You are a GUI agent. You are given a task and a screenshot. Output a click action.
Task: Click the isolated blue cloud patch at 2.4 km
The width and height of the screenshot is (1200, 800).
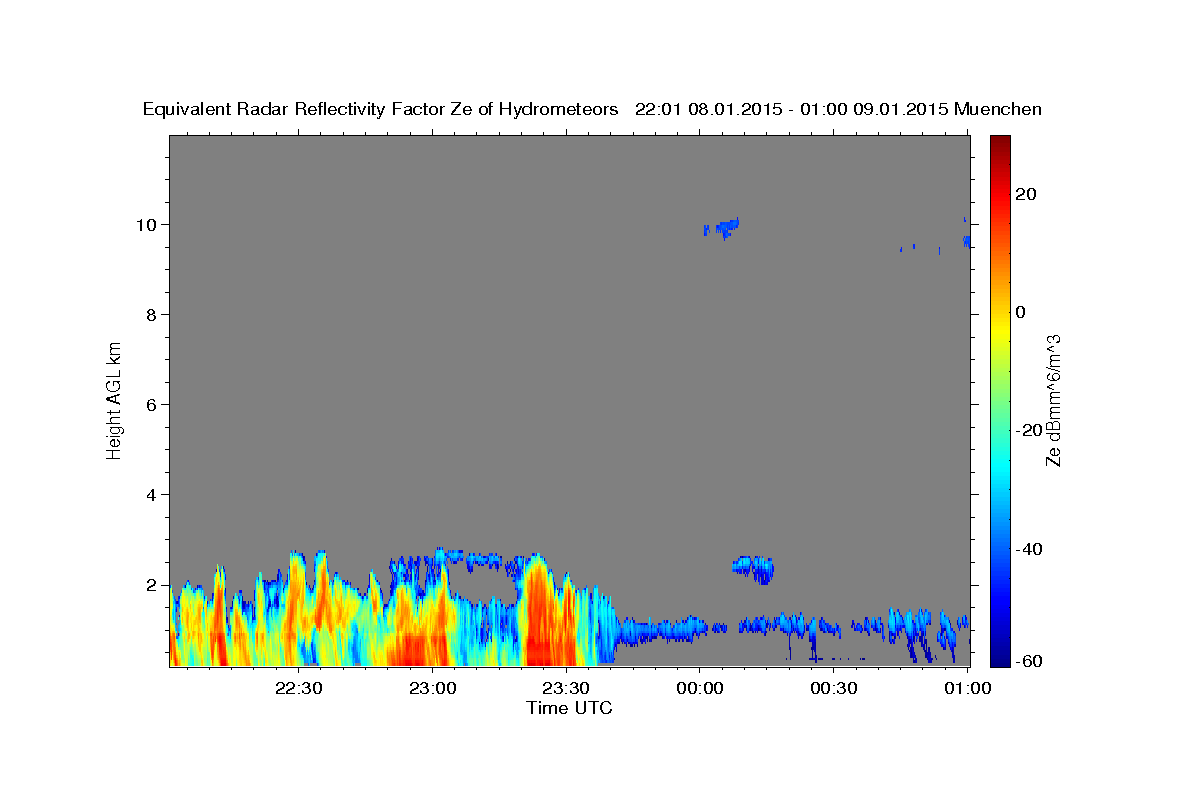point(754,568)
